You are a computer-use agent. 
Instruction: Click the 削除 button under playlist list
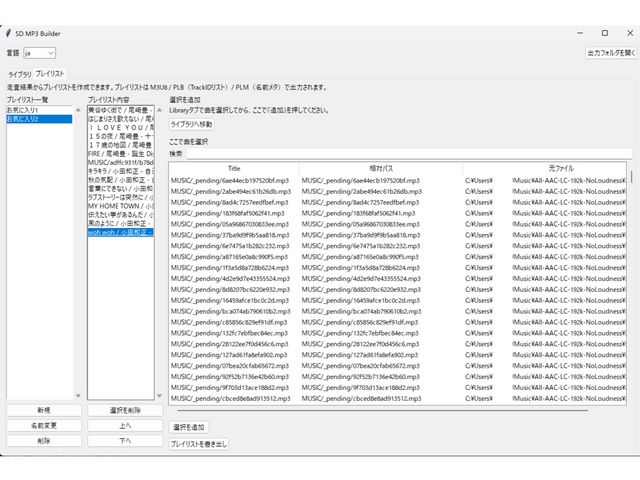(x=43, y=440)
